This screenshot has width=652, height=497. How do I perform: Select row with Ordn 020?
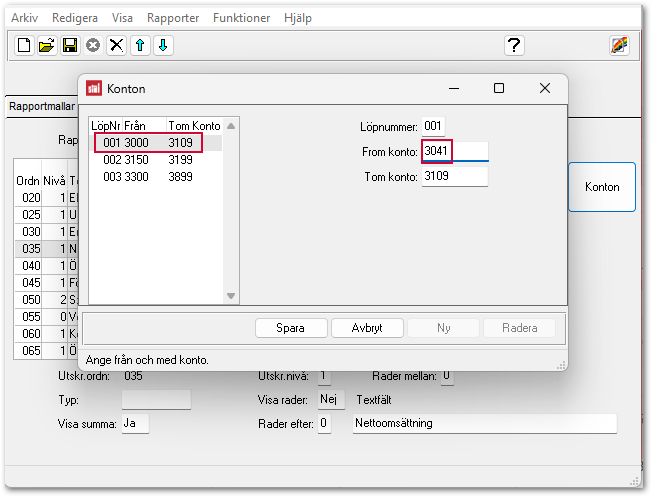point(47,198)
